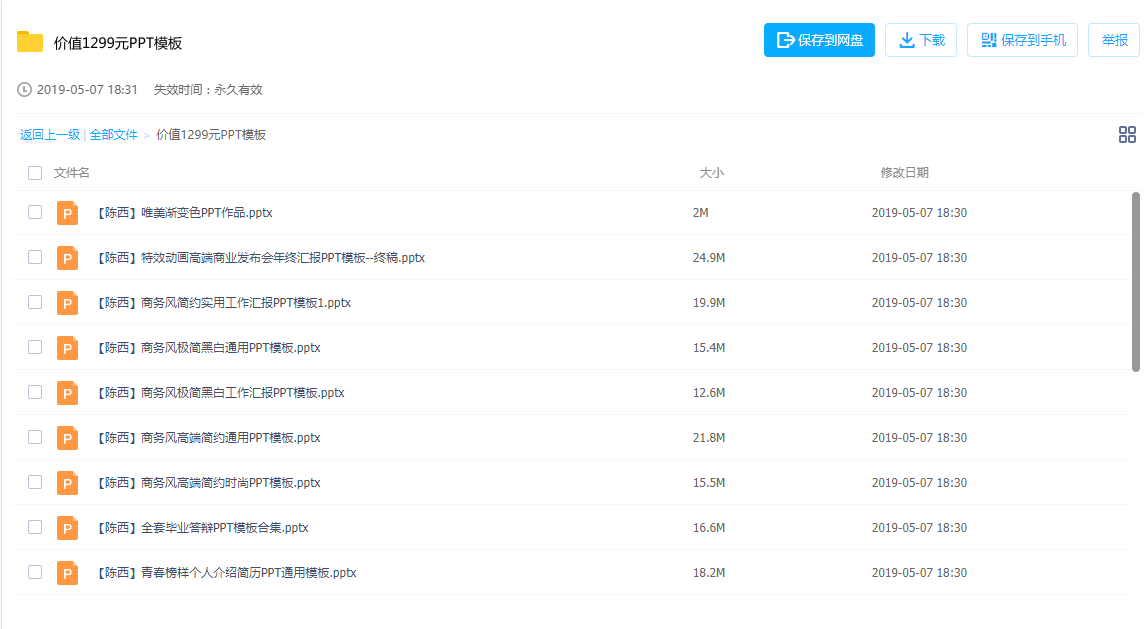
Task: Go back via 返回上一级 link
Action: click(50, 135)
